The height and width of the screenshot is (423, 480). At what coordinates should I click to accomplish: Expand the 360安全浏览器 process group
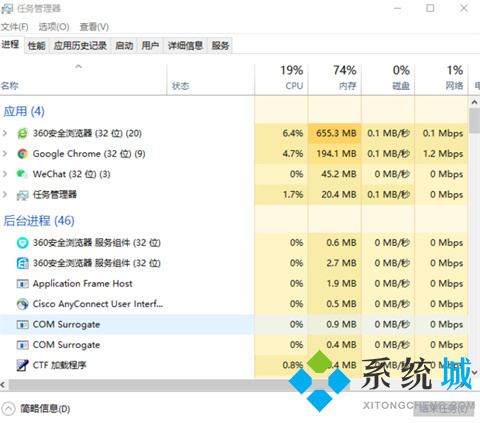point(5,133)
